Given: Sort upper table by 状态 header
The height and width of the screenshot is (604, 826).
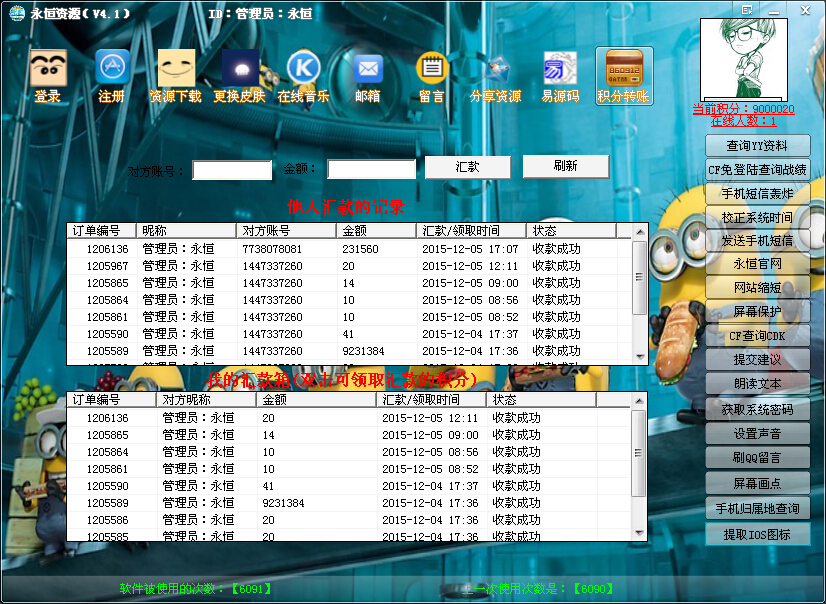Looking at the screenshot, I should [x=572, y=231].
